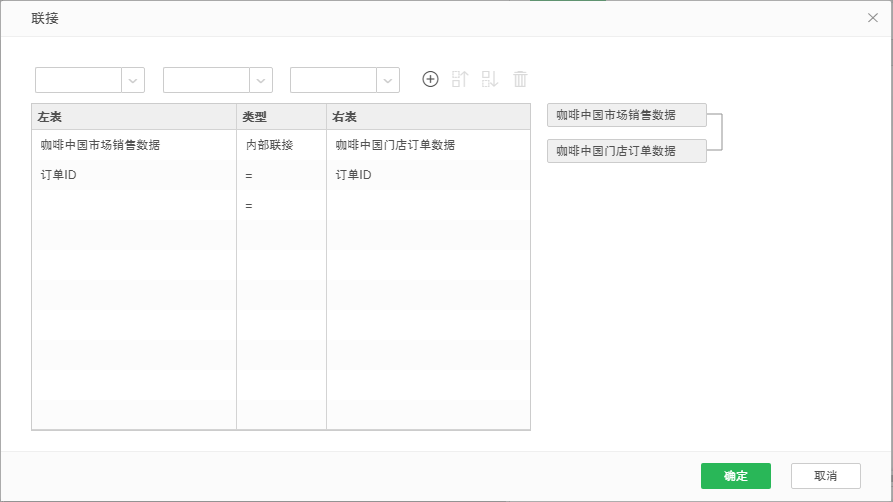893x502 pixels.
Task: Click the empty row's = operator cell
Action: tap(250, 206)
